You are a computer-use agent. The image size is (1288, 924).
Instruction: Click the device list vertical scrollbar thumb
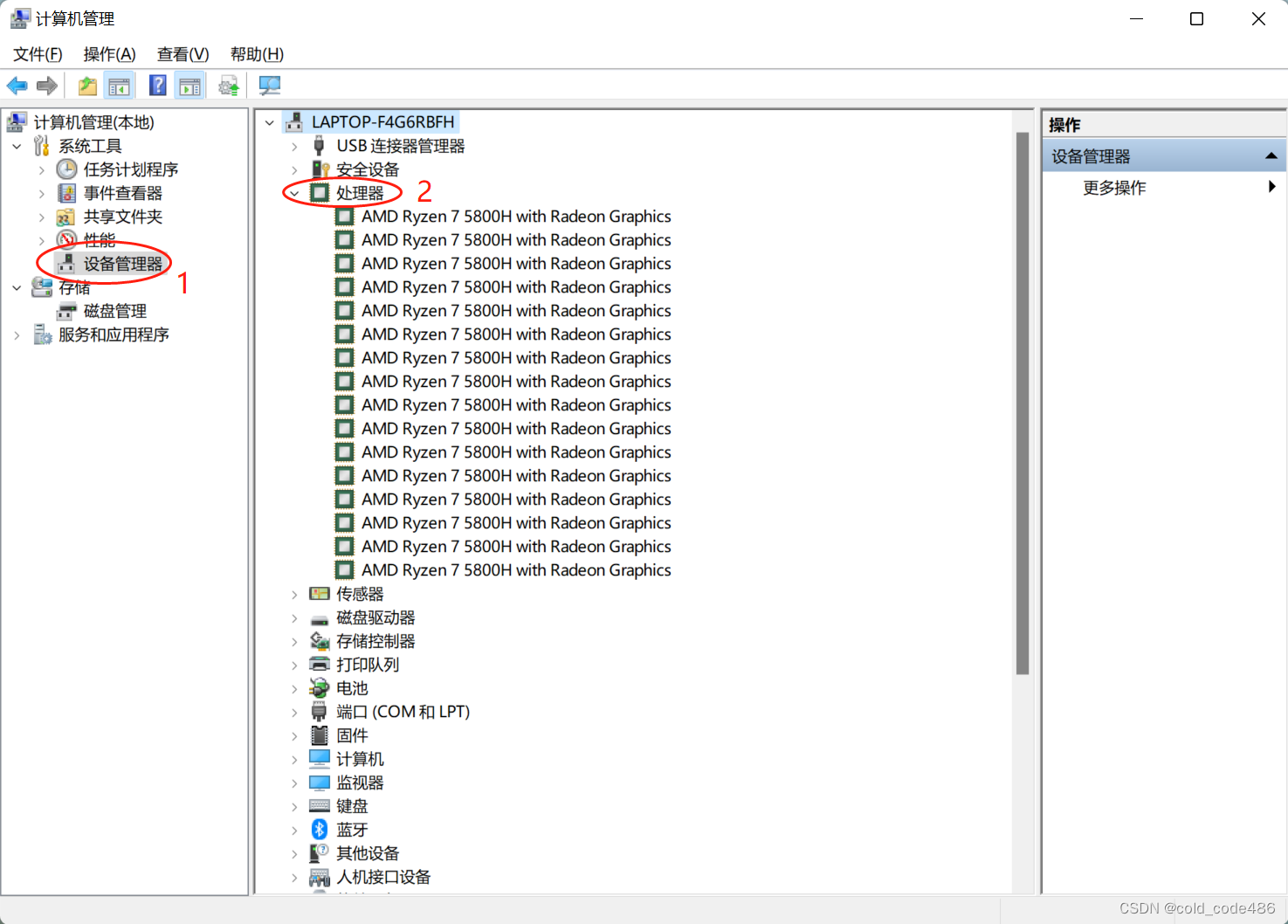(x=1023, y=403)
